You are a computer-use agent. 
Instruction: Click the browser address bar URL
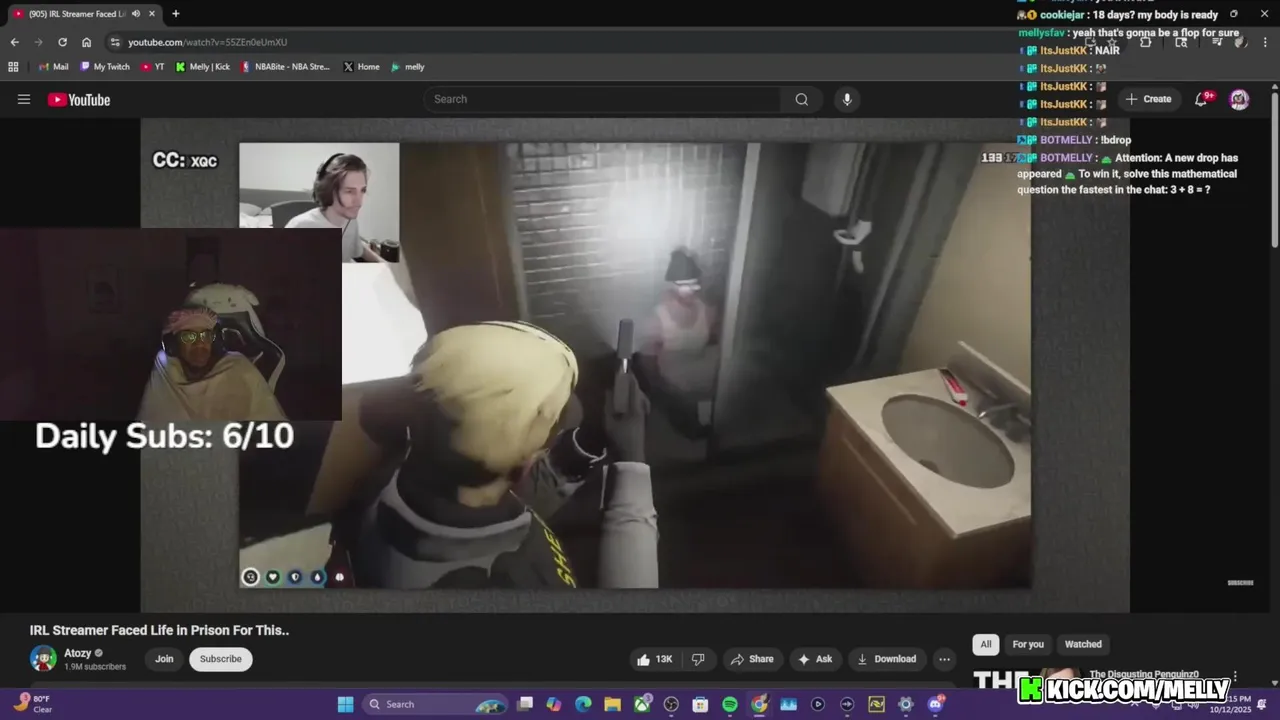pyautogui.click(x=207, y=42)
